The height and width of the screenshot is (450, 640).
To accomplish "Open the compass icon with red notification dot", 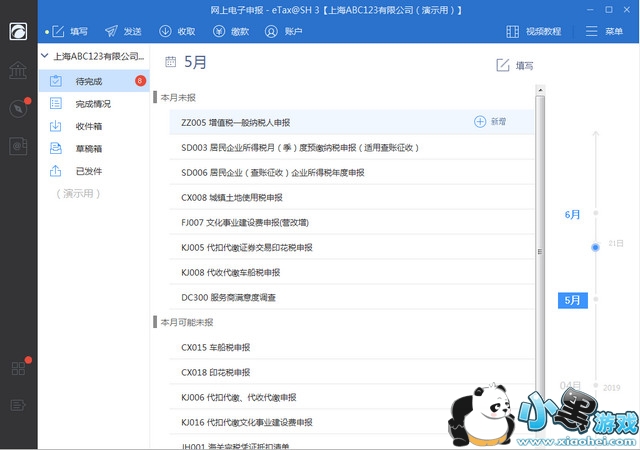I will [x=18, y=109].
